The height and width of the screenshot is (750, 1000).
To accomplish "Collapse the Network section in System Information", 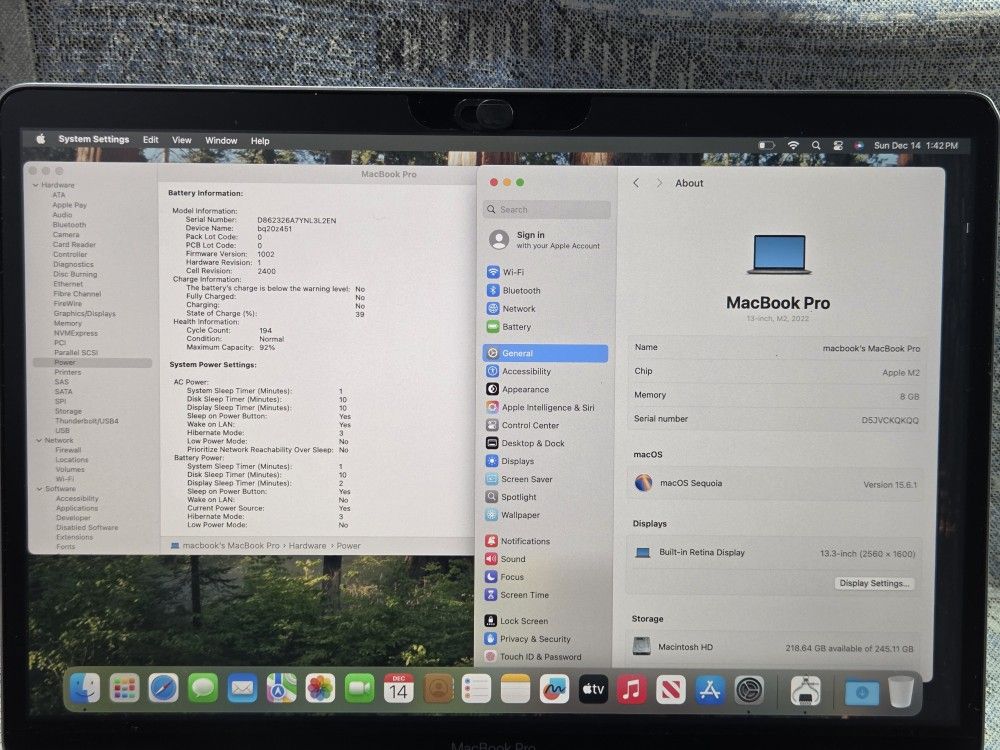I will pos(38,440).
